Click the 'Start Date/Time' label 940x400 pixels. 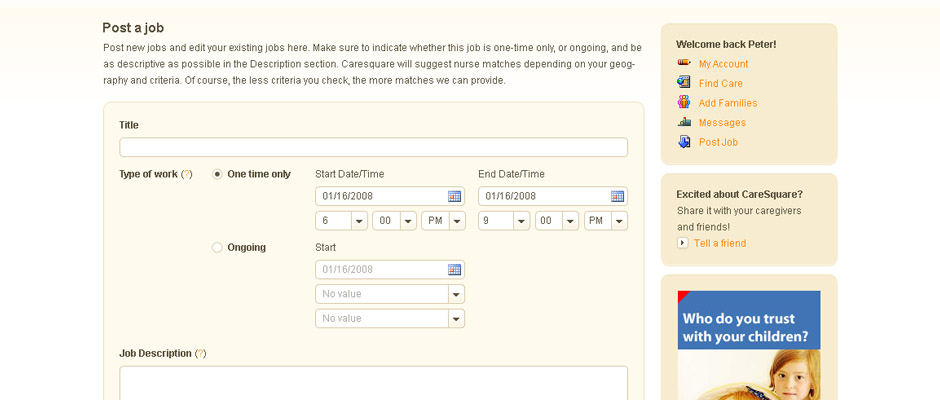pyautogui.click(x=350, y=174)
